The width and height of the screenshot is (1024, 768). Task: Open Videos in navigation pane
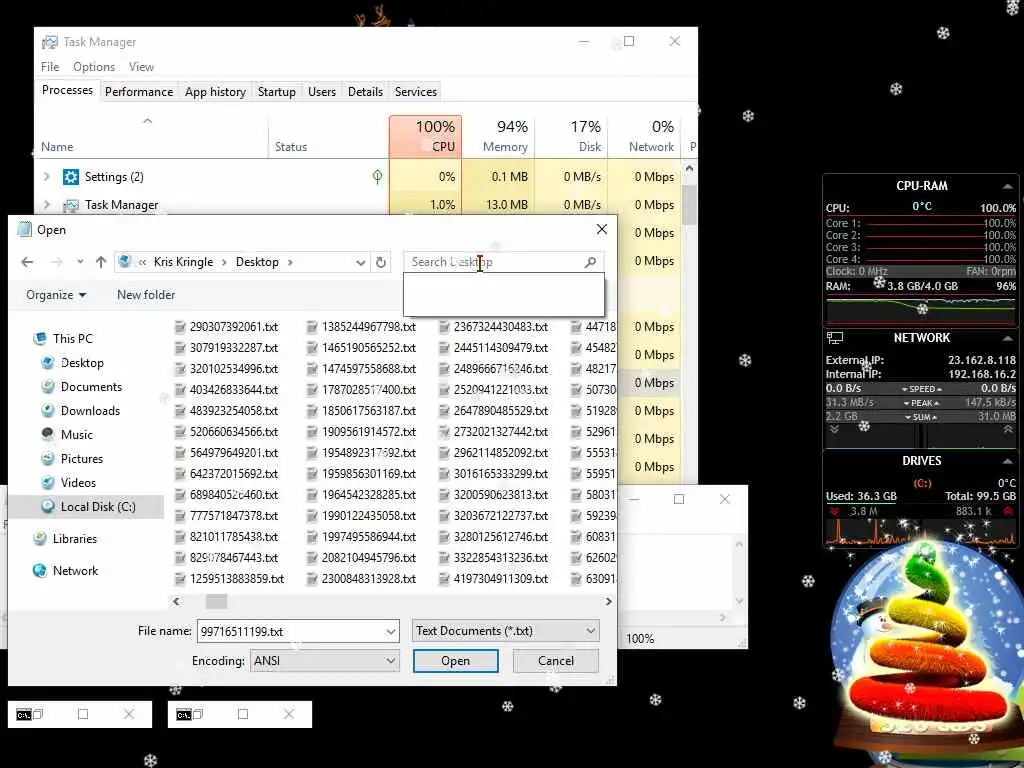tap(78, 483)
